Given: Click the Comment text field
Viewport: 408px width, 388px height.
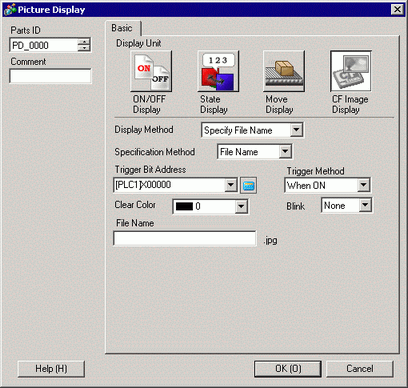Looking at the screenshot, I should pos(50,76).
